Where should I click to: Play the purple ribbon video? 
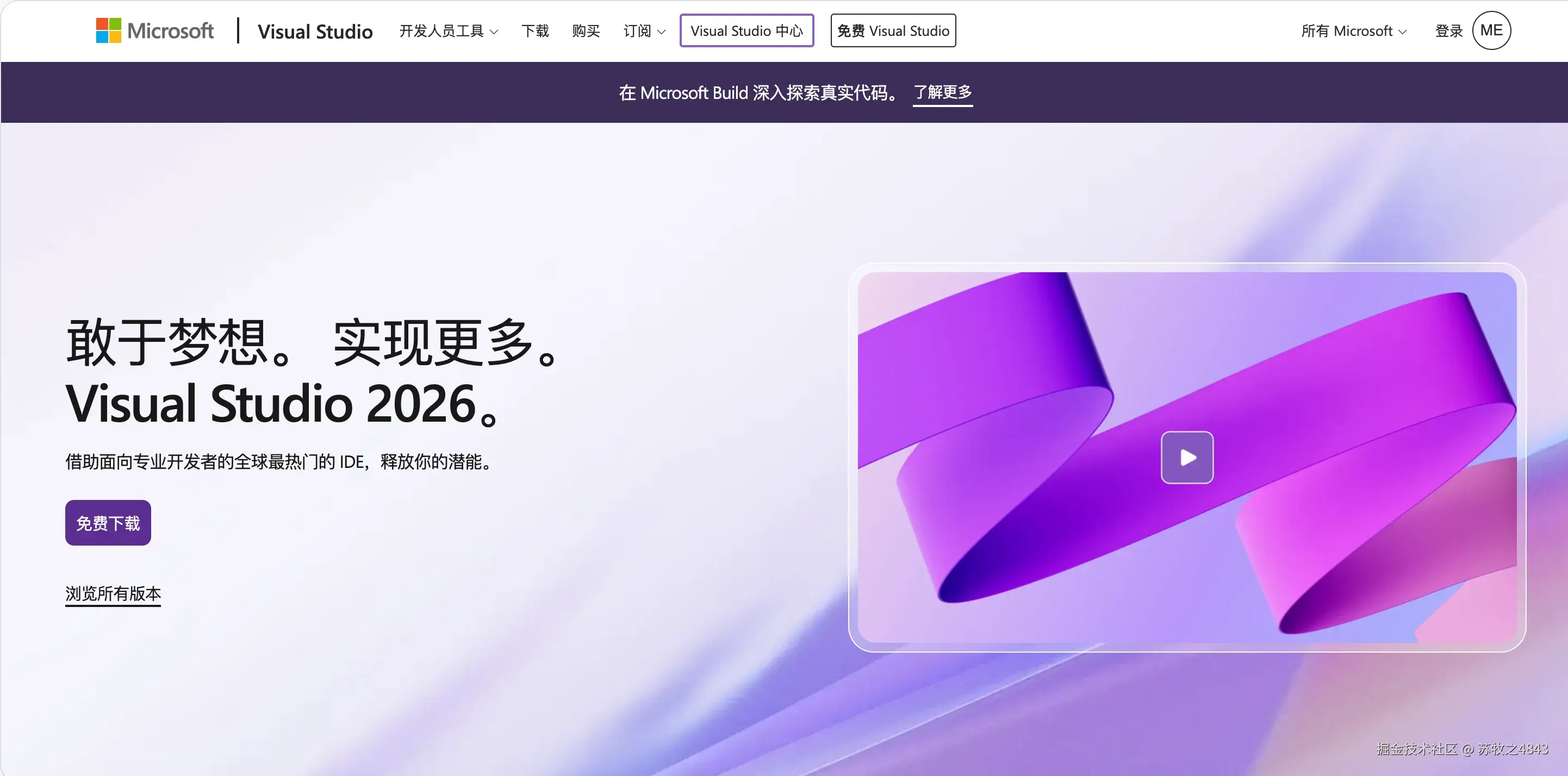coord(1186,457)
